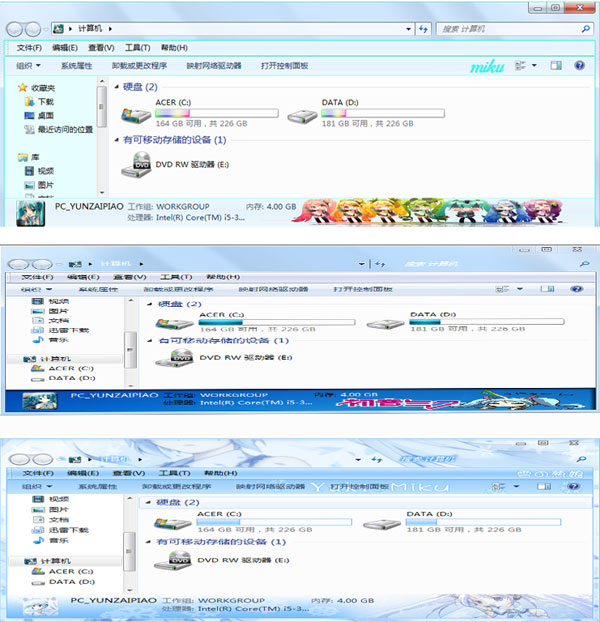Change view icon in top window toolbar
Screen dimensions: 600x622
[x=520, y=65]
